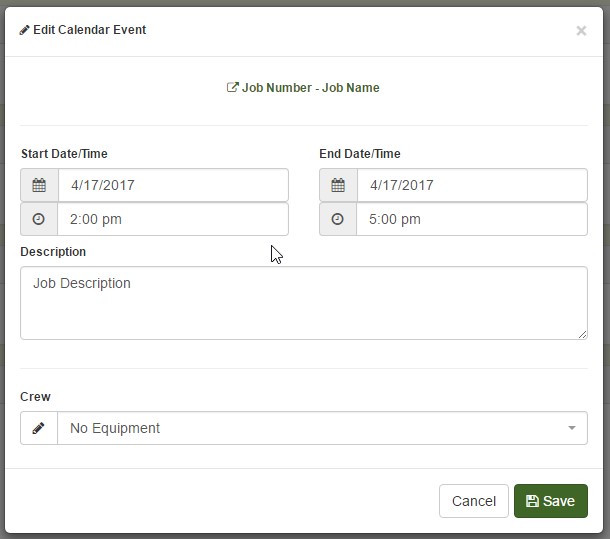Select the start date field showing 4/17/2017
Screen dimensions: 610x539
point(173,185)
